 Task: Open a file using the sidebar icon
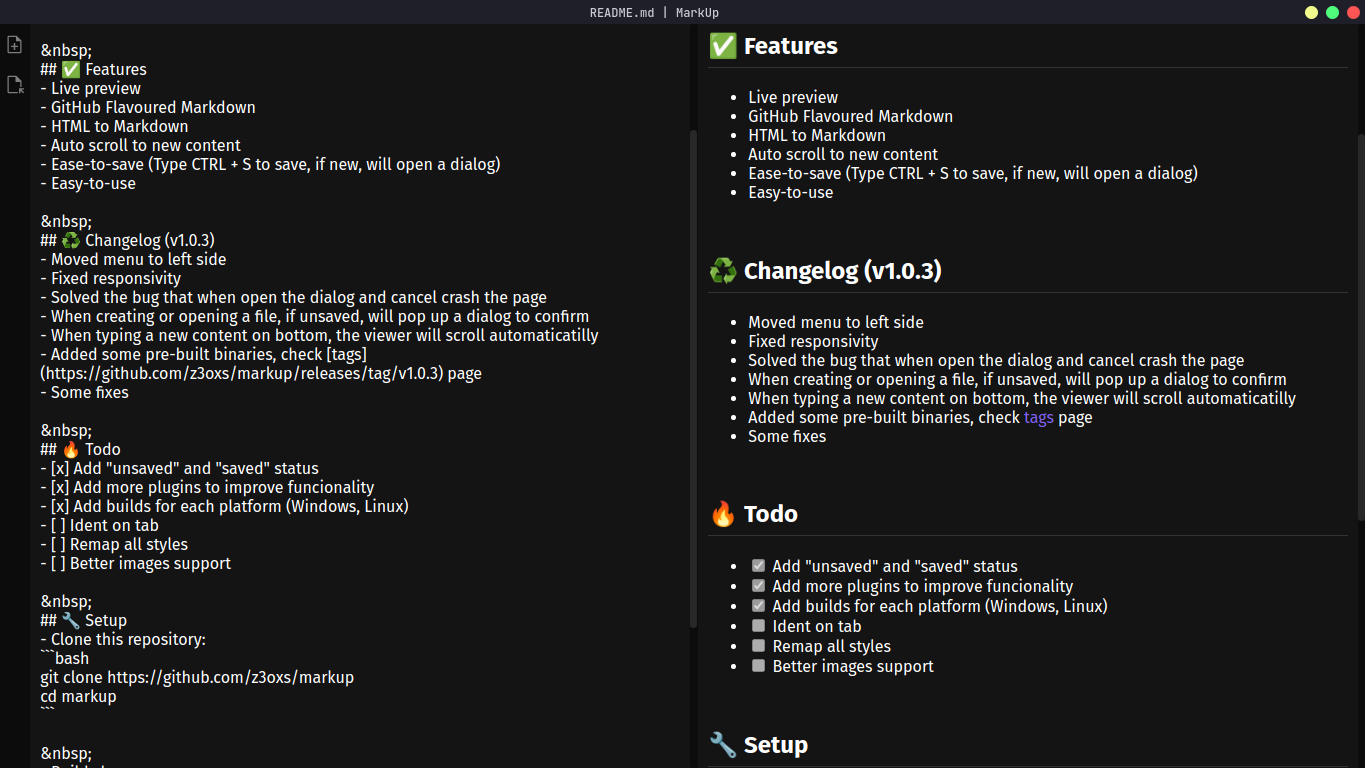click(x=15, y=85)
